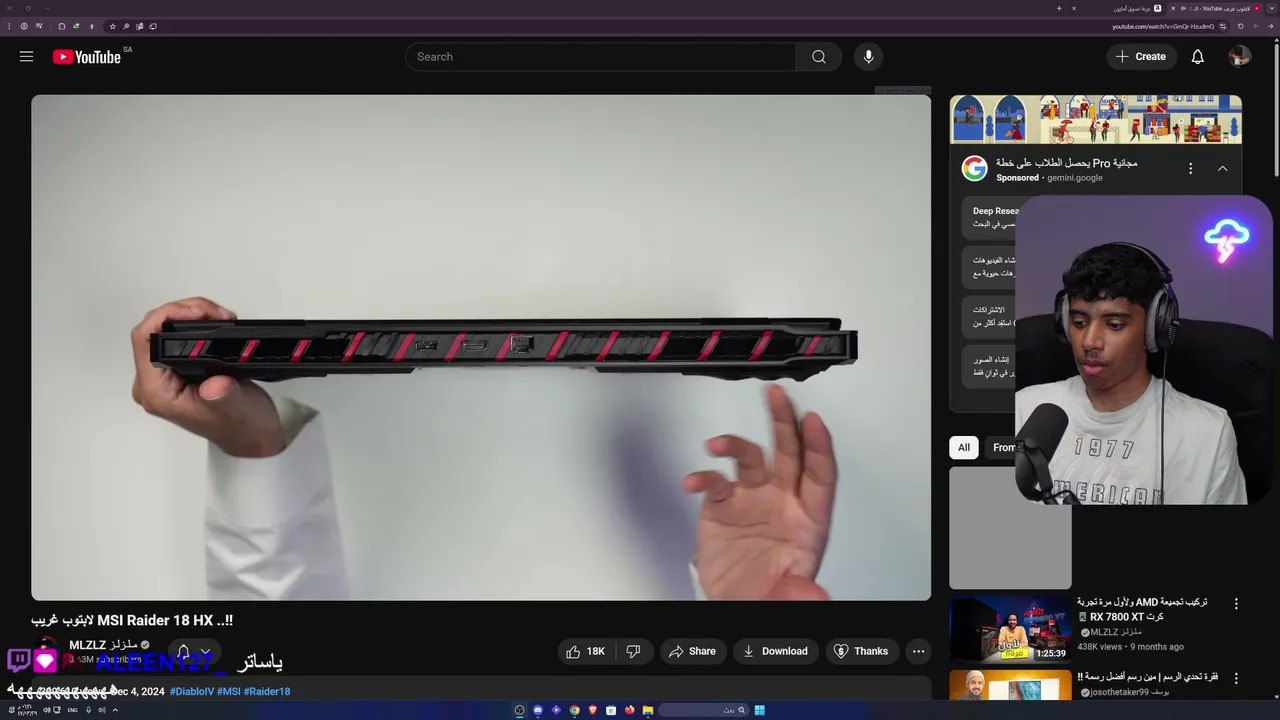Select the All filter chip

click(x=964, y=447)
